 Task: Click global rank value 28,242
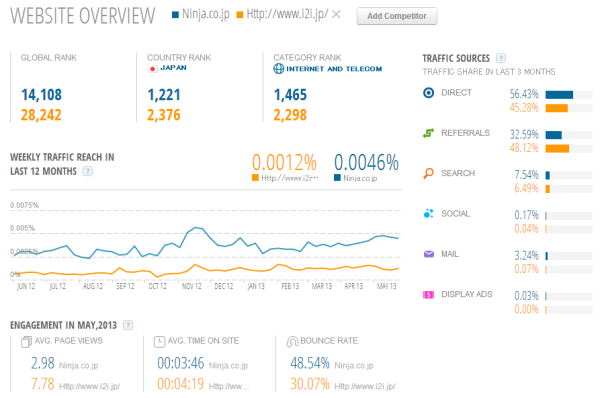point(41,115)
